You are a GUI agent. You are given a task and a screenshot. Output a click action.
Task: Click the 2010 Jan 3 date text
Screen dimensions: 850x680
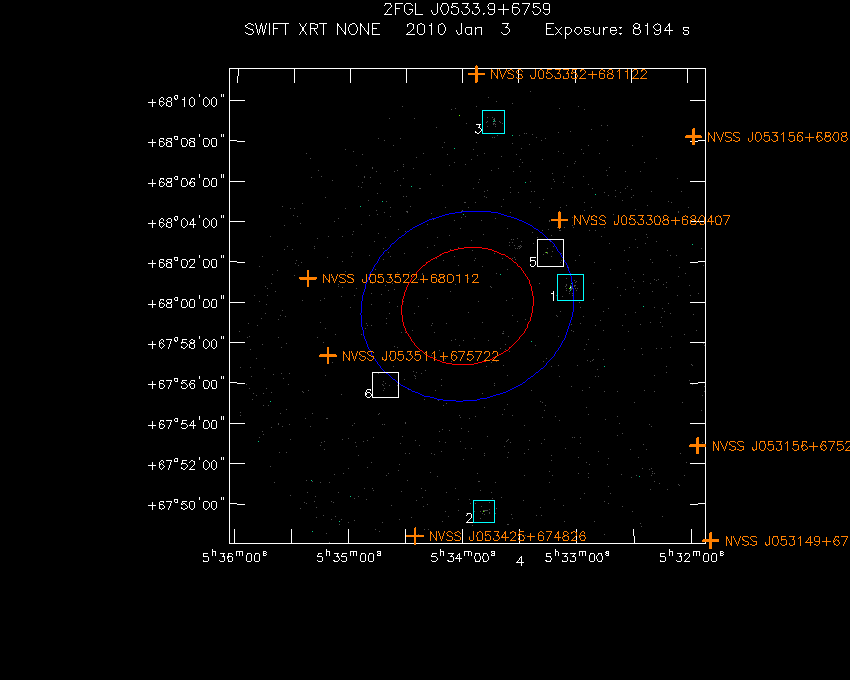tap(458, 29)
